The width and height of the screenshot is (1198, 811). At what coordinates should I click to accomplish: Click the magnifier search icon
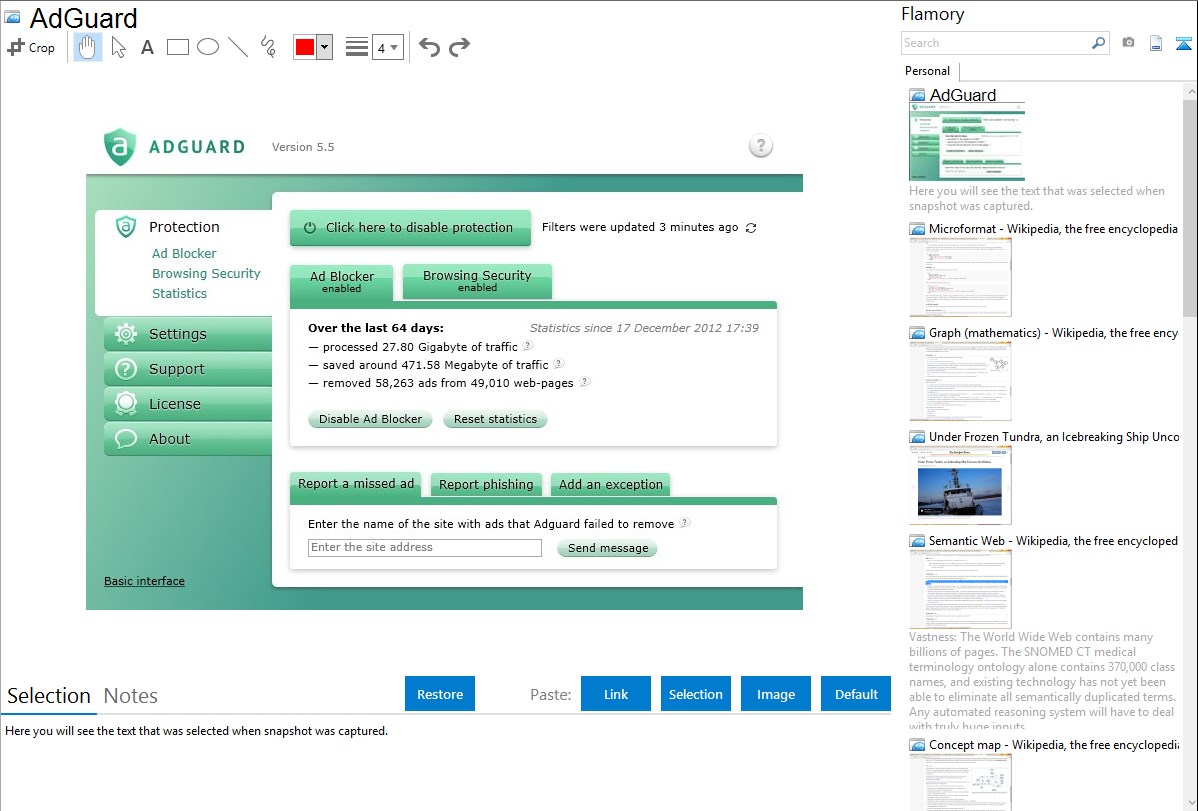[1099, 43]
